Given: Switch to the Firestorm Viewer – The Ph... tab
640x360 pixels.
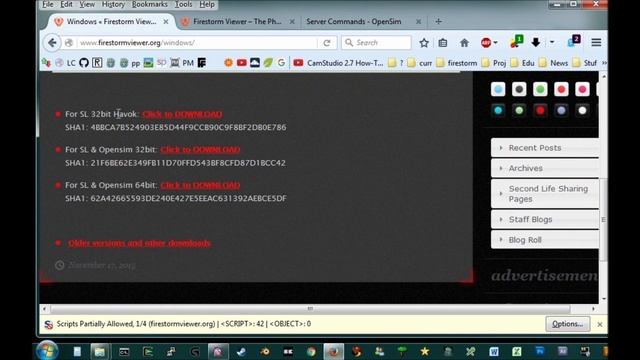Looking at the screenshot, I should pos(237,22).
